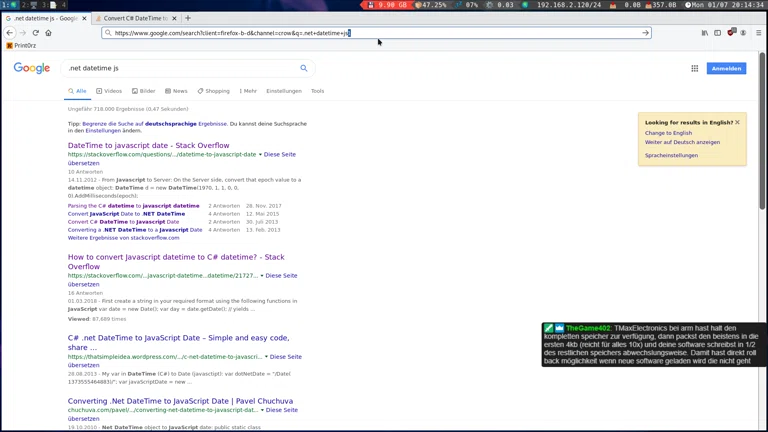Close the 'Convert C# DateTime' tab

[174, 18]
